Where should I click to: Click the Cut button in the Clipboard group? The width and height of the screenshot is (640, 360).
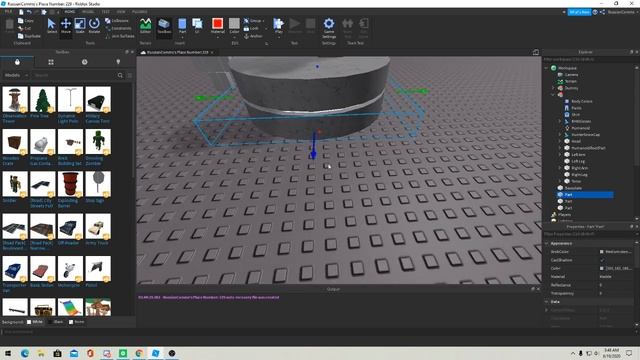(25, 28)
